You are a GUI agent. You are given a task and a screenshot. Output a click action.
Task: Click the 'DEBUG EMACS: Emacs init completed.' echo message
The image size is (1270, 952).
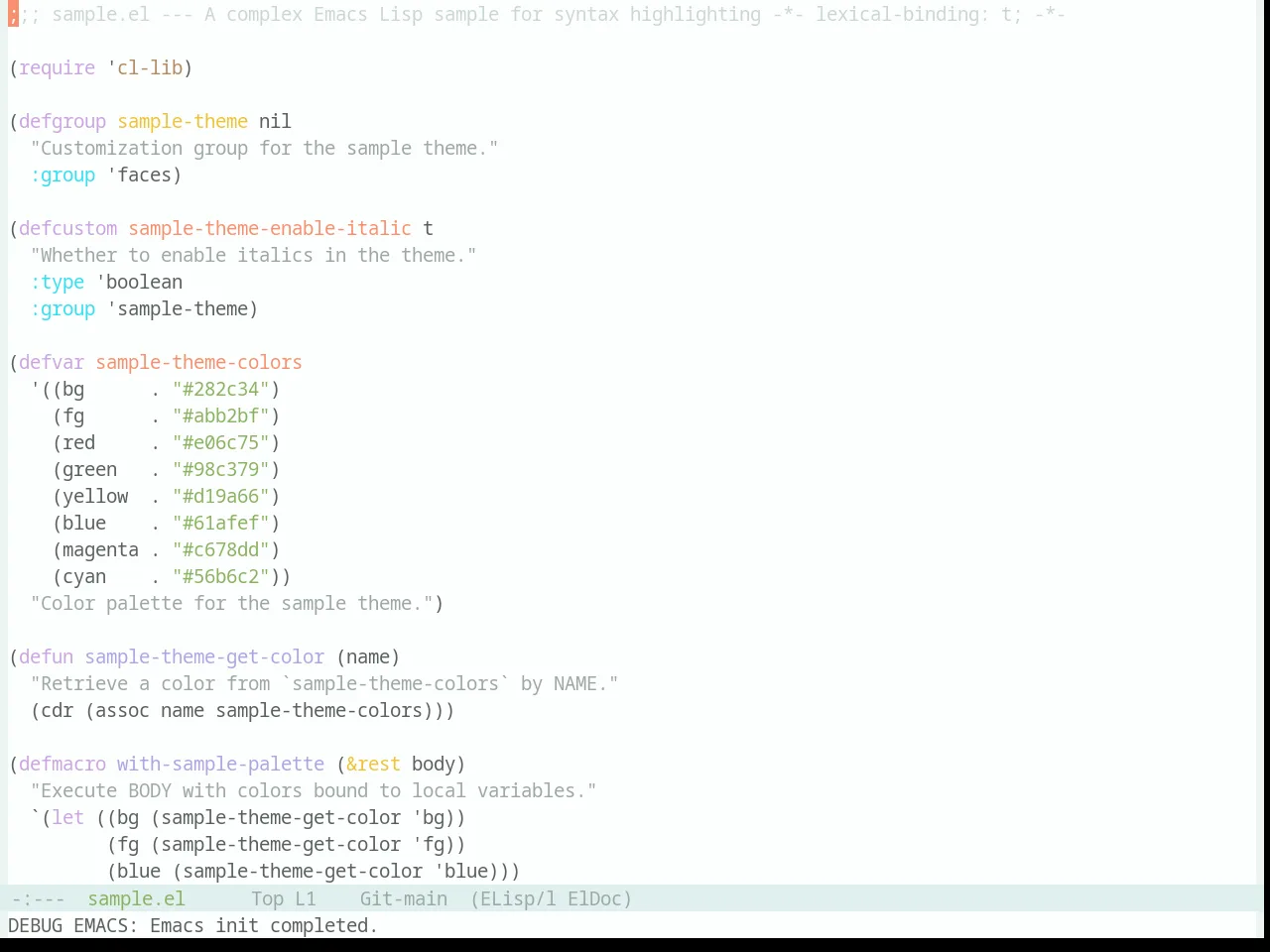[x=193, y=925]
